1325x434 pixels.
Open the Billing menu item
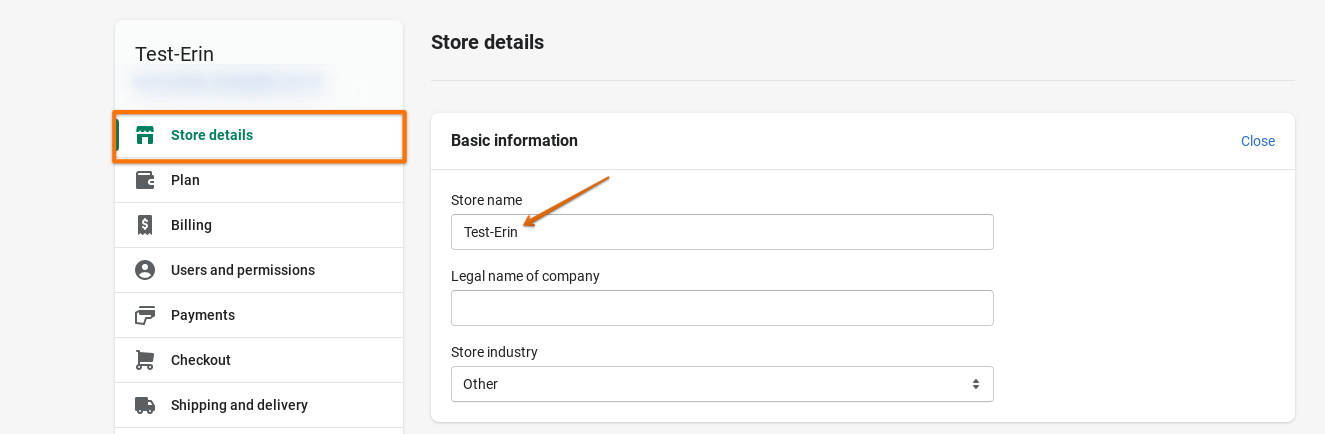191,225
